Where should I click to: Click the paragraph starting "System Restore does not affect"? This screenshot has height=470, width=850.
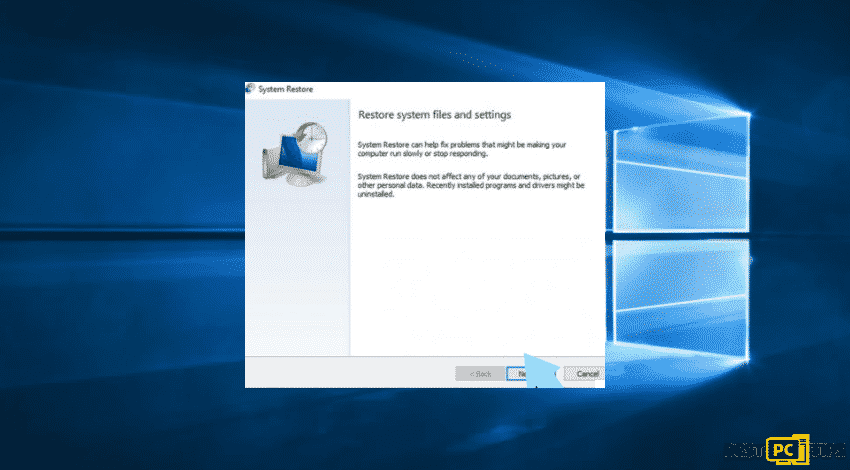click(471, 185)
